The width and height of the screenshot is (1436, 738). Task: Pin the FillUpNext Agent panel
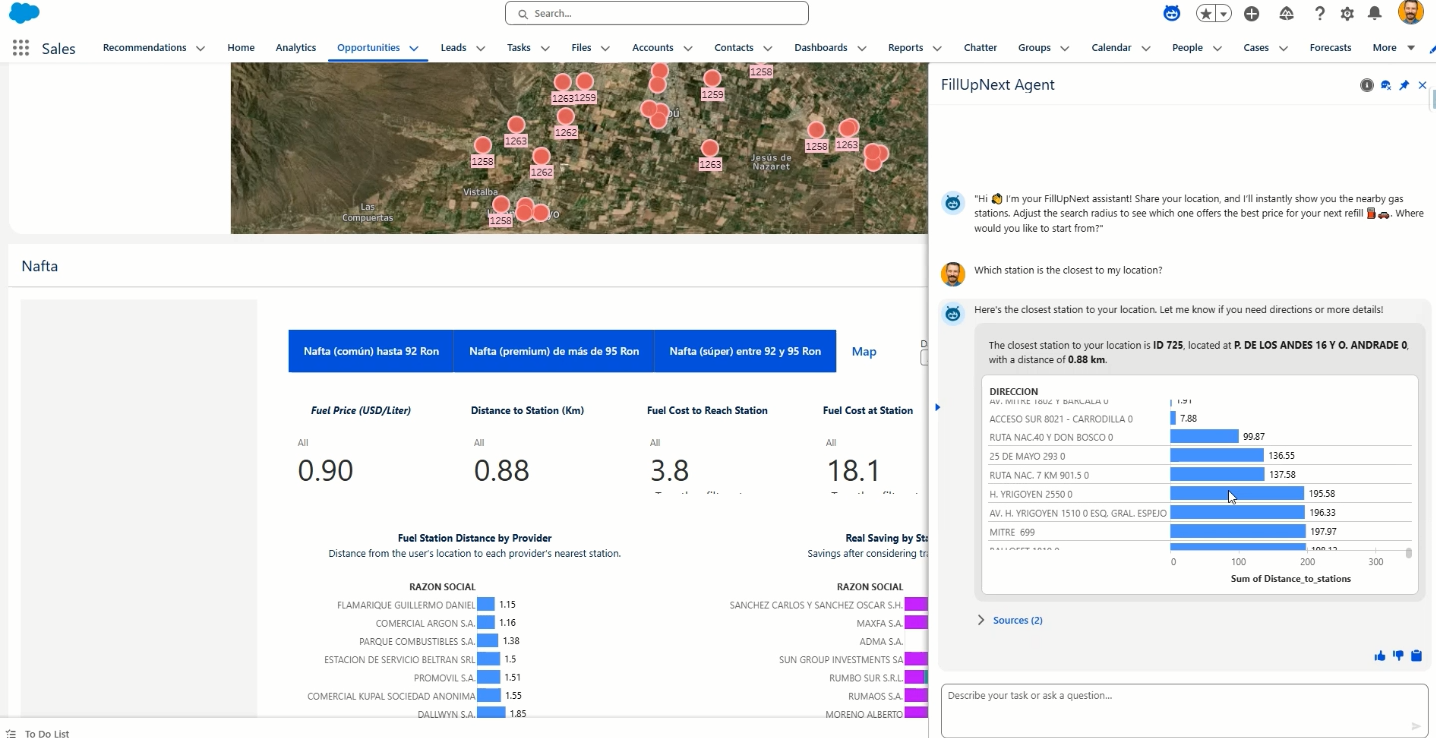(x=1404, y=86)
